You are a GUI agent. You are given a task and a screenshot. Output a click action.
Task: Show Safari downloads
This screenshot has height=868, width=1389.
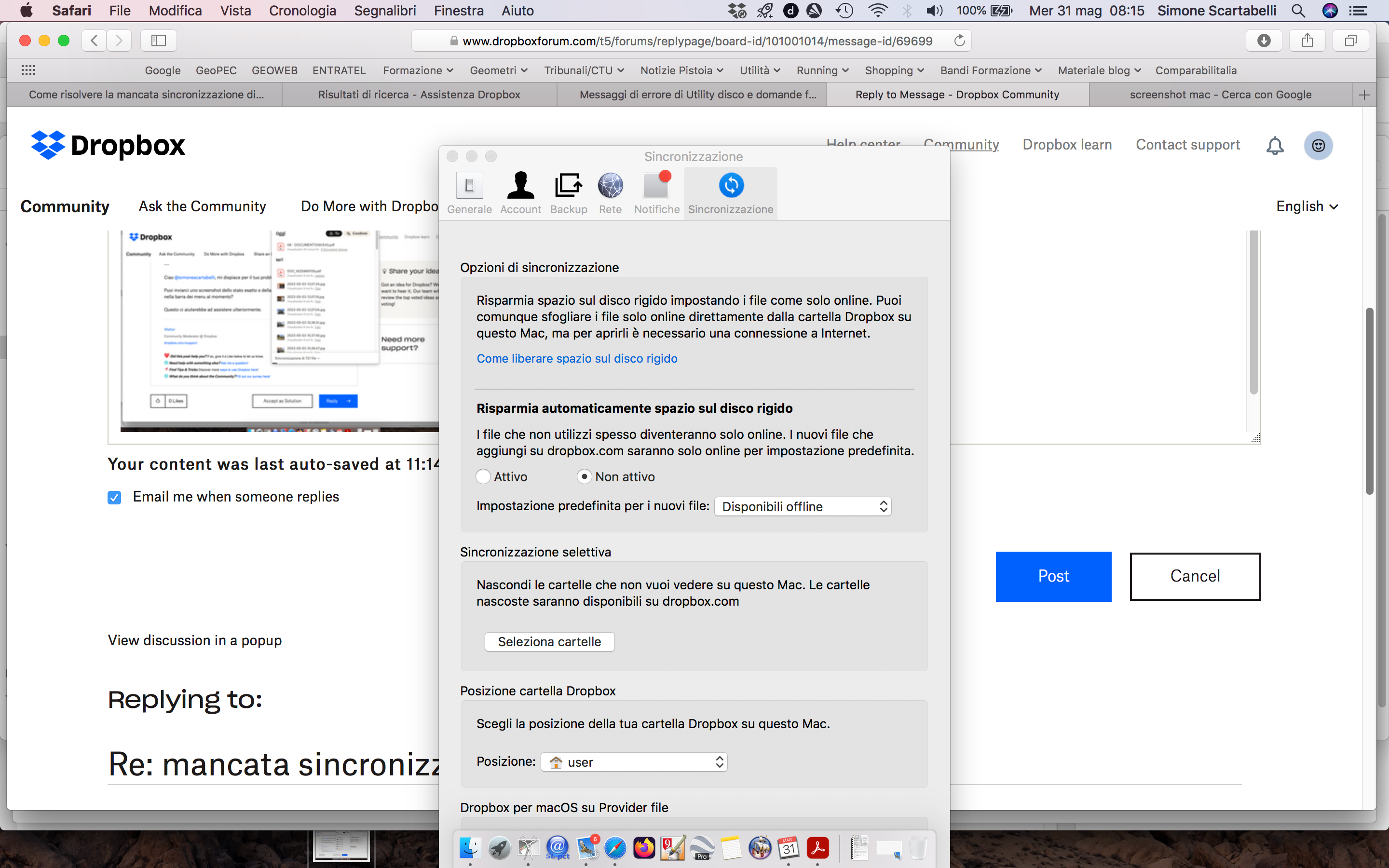coord(1264,40)
